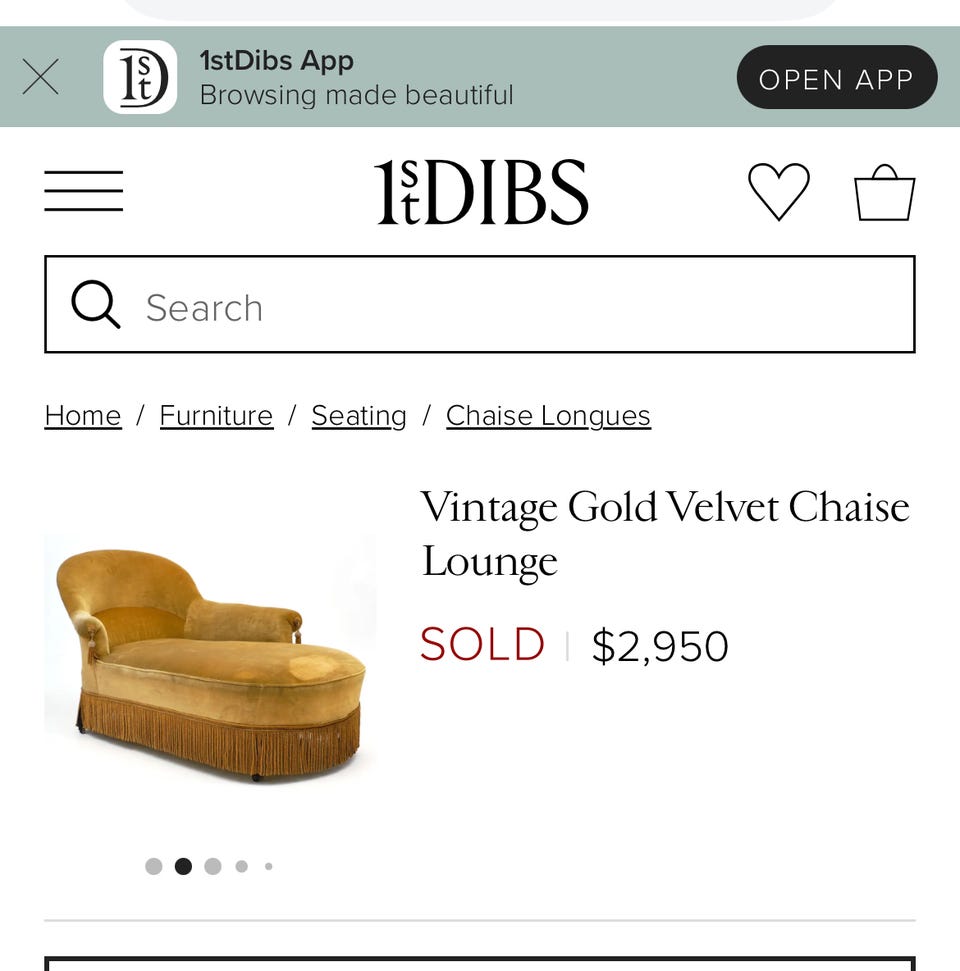
Task: Pick the smallest fifth carousel dot
Action: pos(268,866)
